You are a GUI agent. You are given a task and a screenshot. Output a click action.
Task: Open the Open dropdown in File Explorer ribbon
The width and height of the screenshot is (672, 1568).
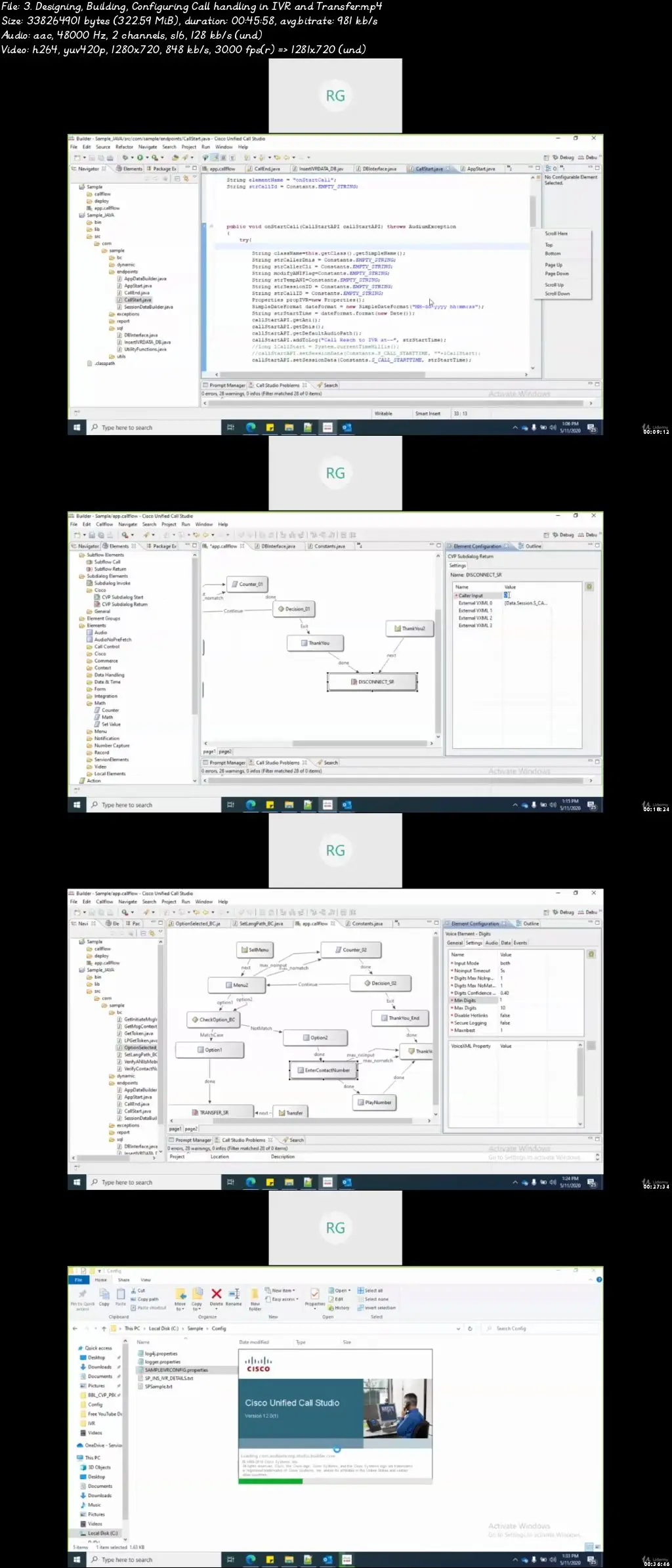pyautogui.click(x=340, y=1290)
